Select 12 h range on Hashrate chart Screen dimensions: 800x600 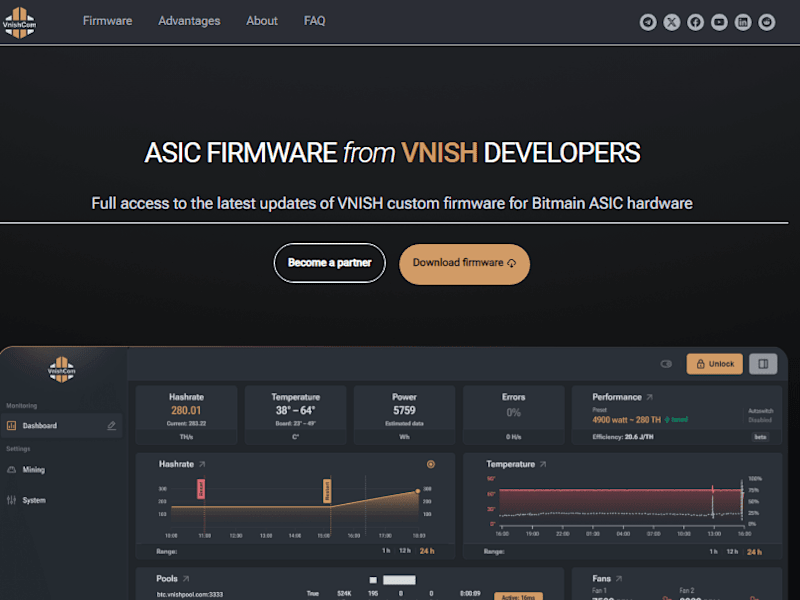coord(405,551)
